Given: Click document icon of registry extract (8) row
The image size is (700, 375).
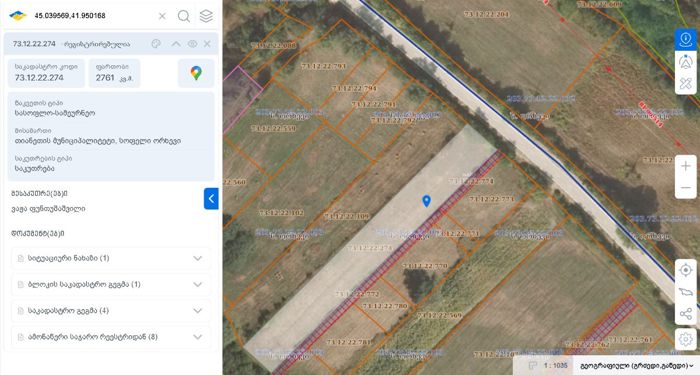Looking at the screenshot, I should pos(21,338).
